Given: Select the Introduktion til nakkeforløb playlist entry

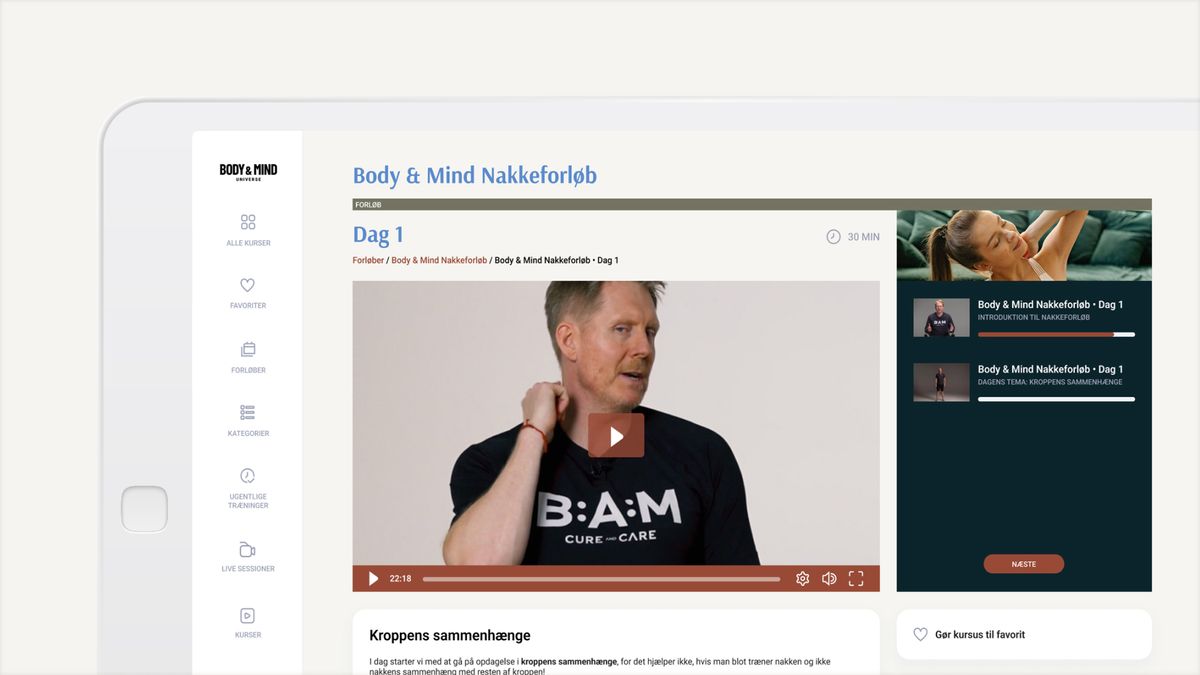Looking at the screenshot, I should (x=1022, y=316).
